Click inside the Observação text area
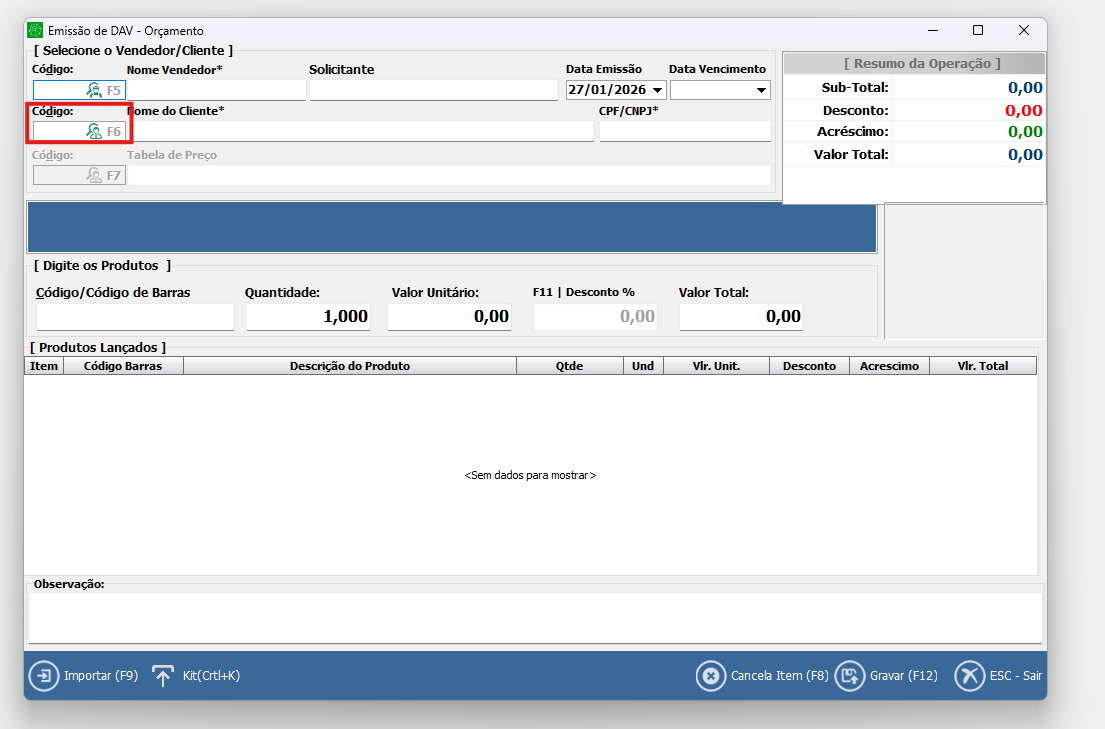 535,617
